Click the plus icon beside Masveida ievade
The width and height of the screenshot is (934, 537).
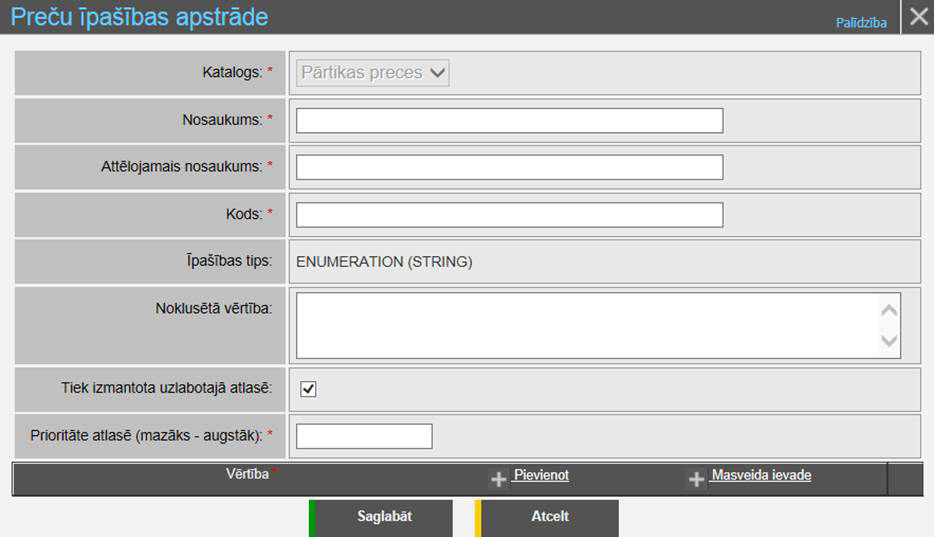[x=697, y=480]
